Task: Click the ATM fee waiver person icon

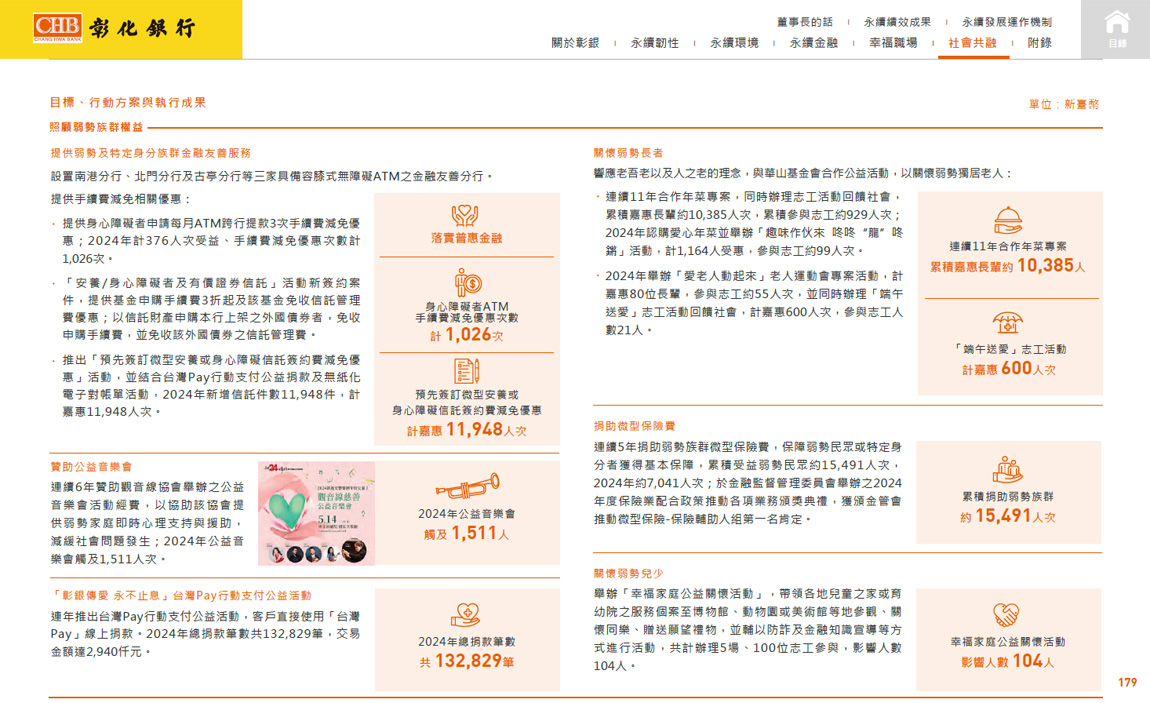Action: coord(467,283)
